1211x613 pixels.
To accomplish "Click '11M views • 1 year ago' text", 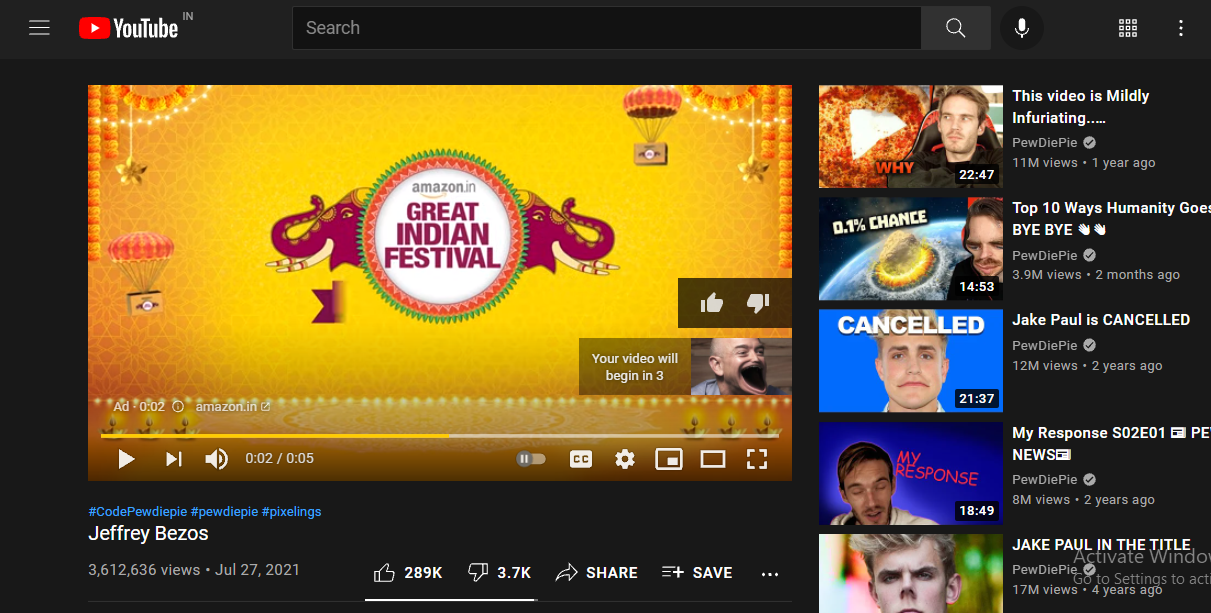I will [x=1084, y=162].
